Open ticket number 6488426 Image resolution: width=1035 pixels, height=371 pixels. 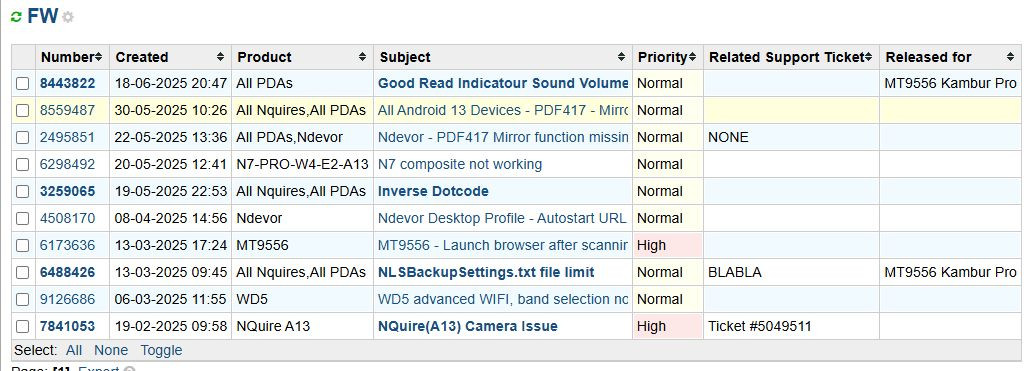(x=67, y=273)
